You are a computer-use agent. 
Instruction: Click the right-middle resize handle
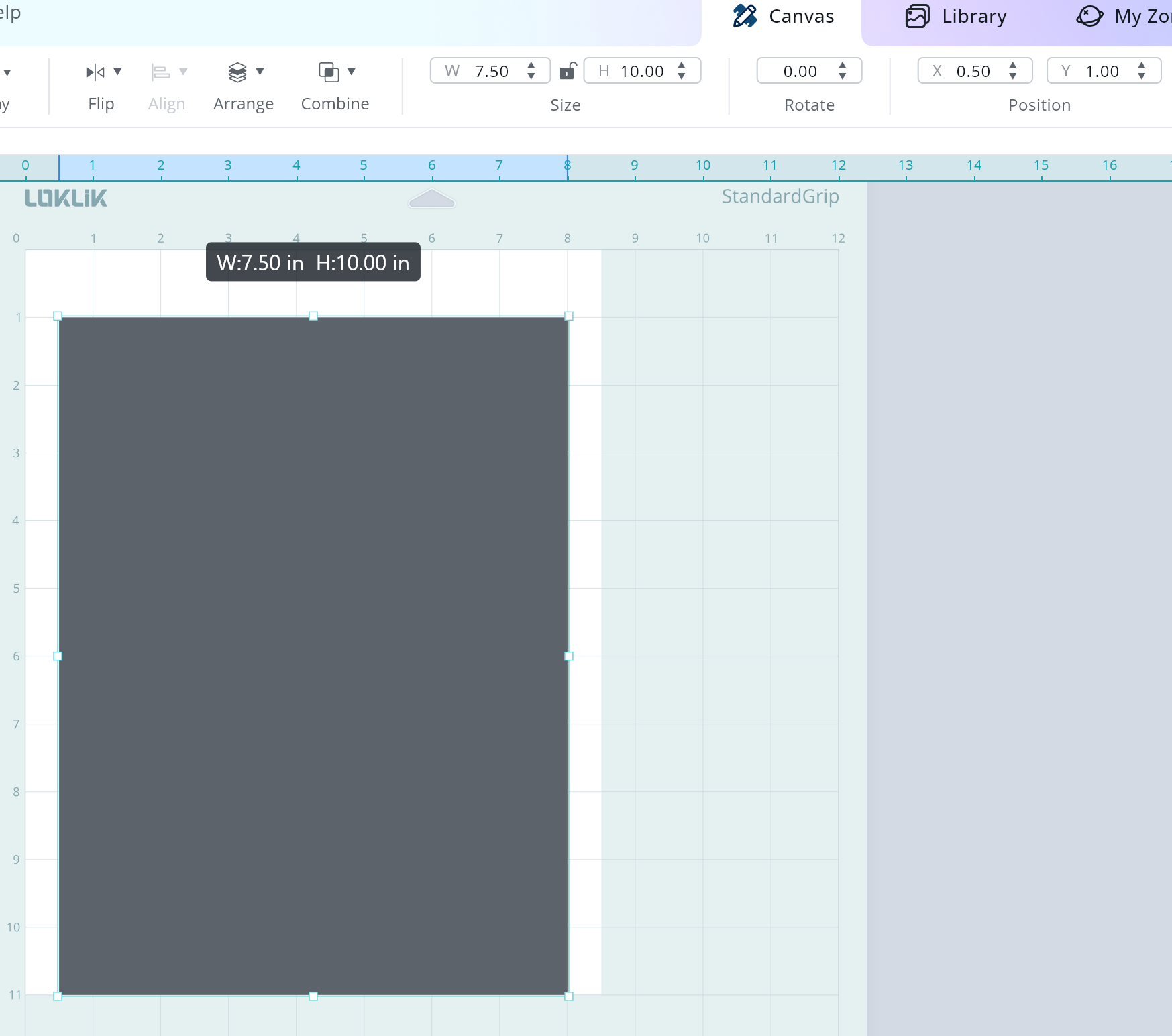569,656
